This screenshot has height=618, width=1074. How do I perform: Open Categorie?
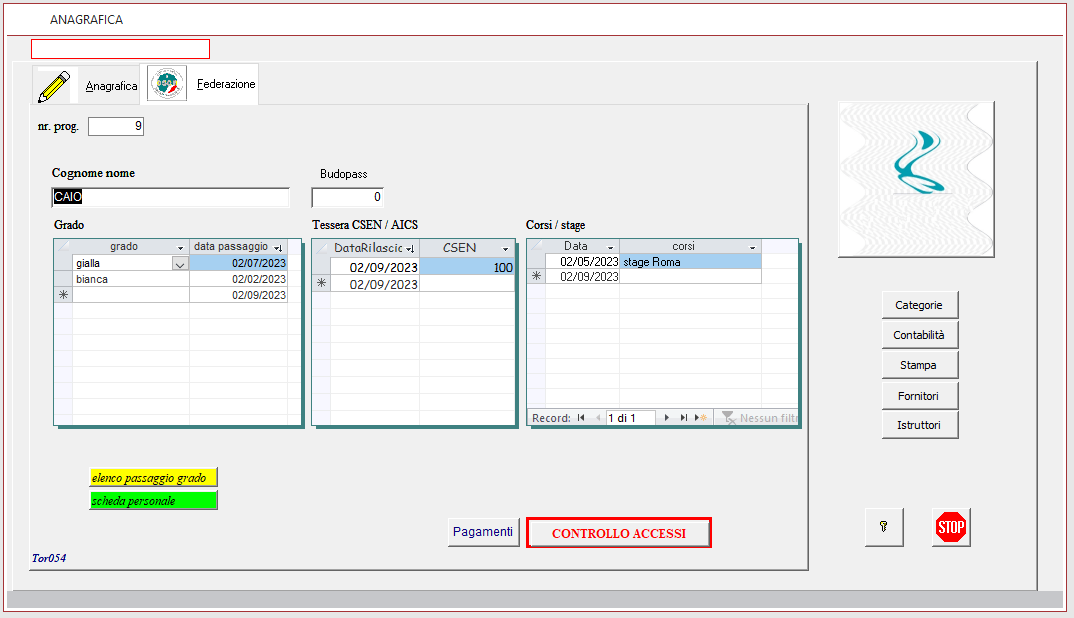919,305
